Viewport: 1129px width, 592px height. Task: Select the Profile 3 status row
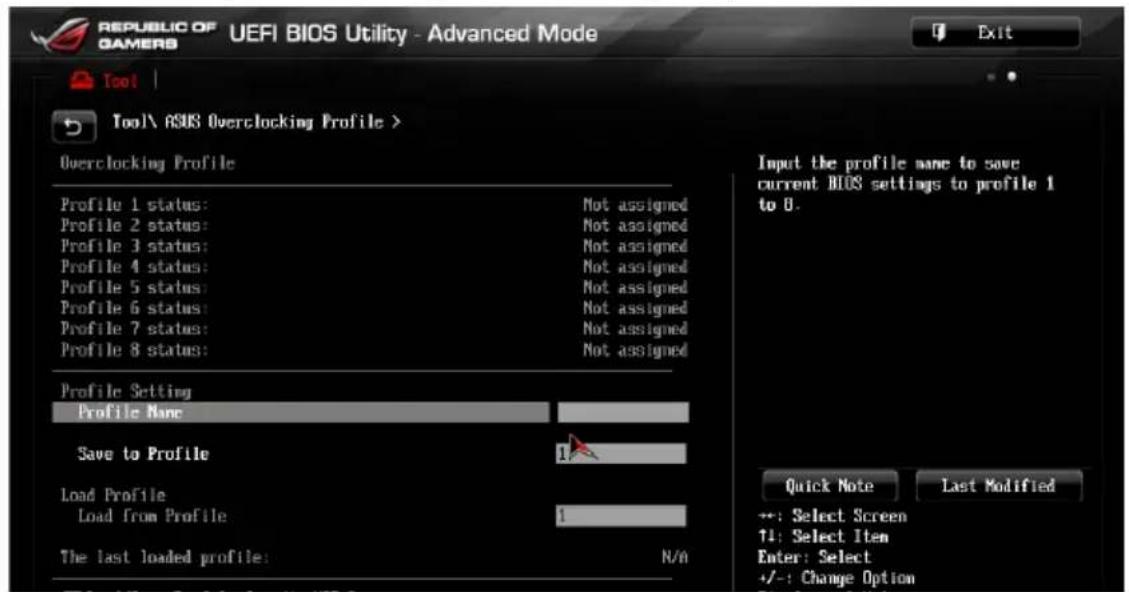(x=374, y=246)
